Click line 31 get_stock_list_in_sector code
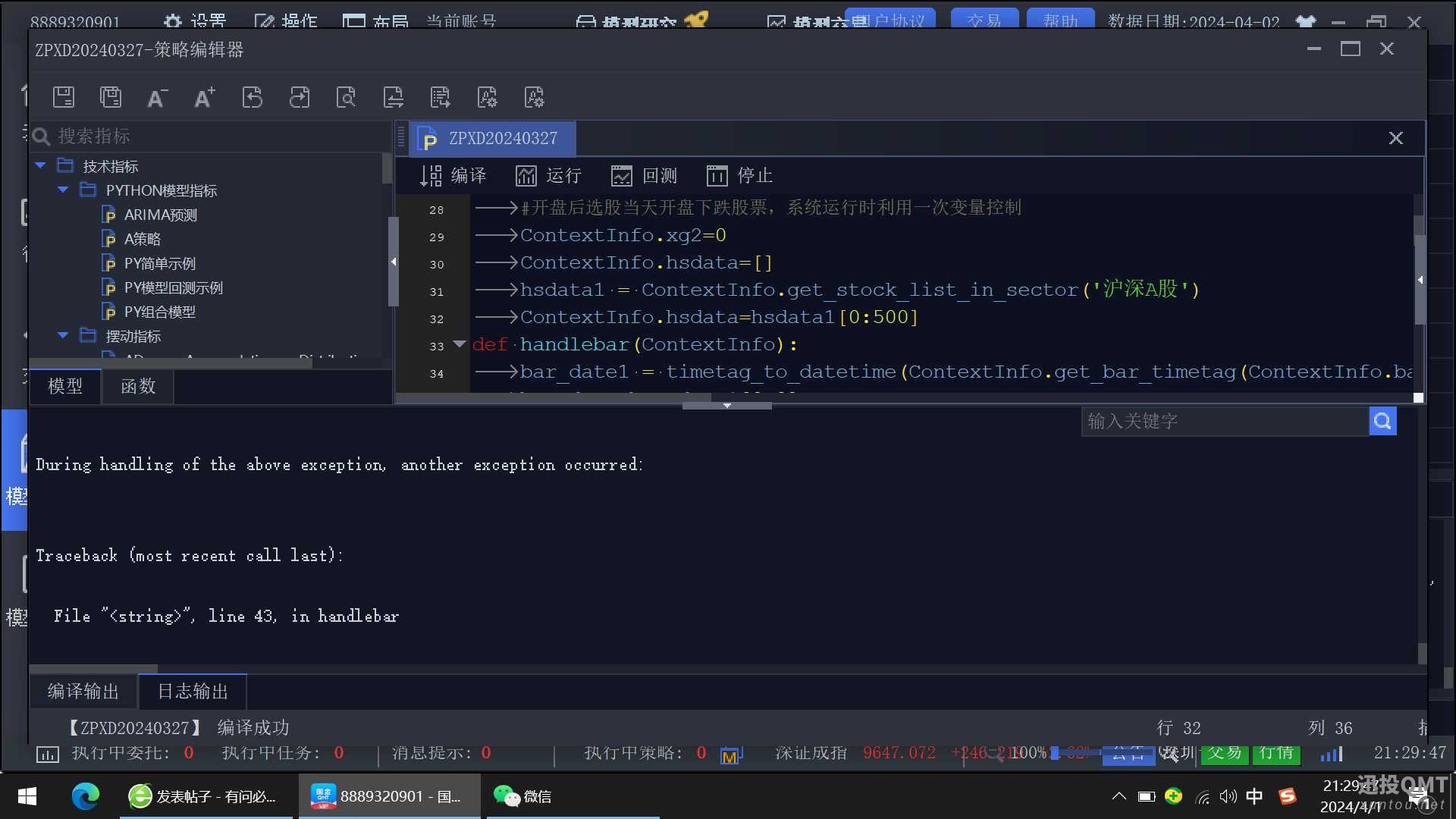The width and height of the screenshot is (1456, 819). pyautogui.click(x=861, y=290)
